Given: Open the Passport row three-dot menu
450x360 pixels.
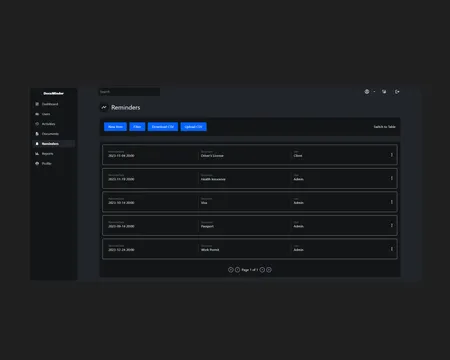Looking at the screenshot, I should tap(392, 226).
